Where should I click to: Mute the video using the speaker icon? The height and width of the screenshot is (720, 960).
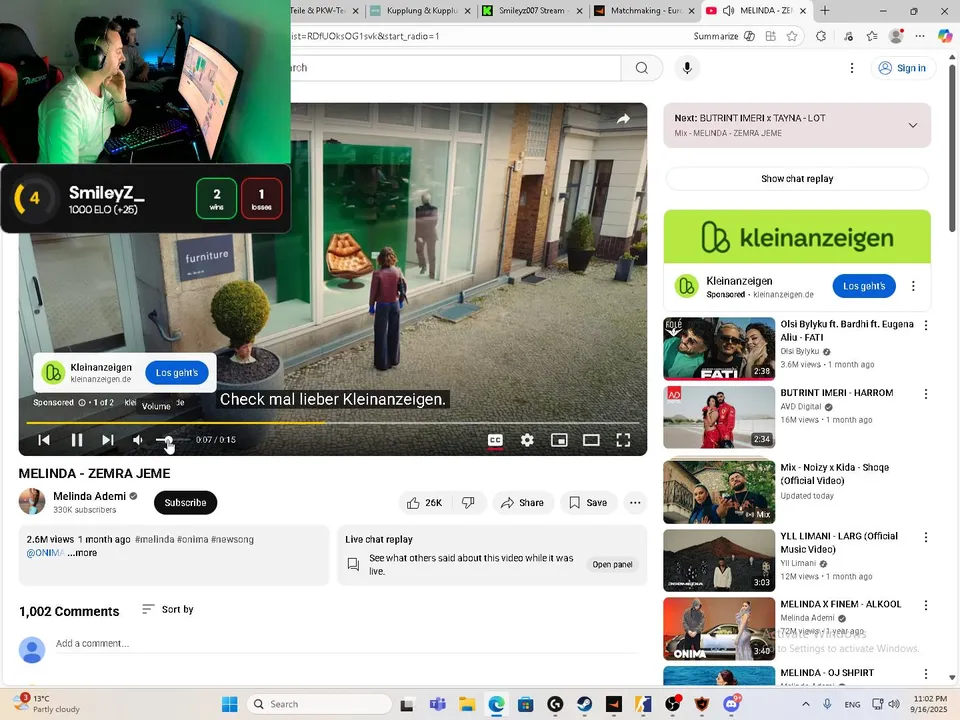click(x=138, y=440)
